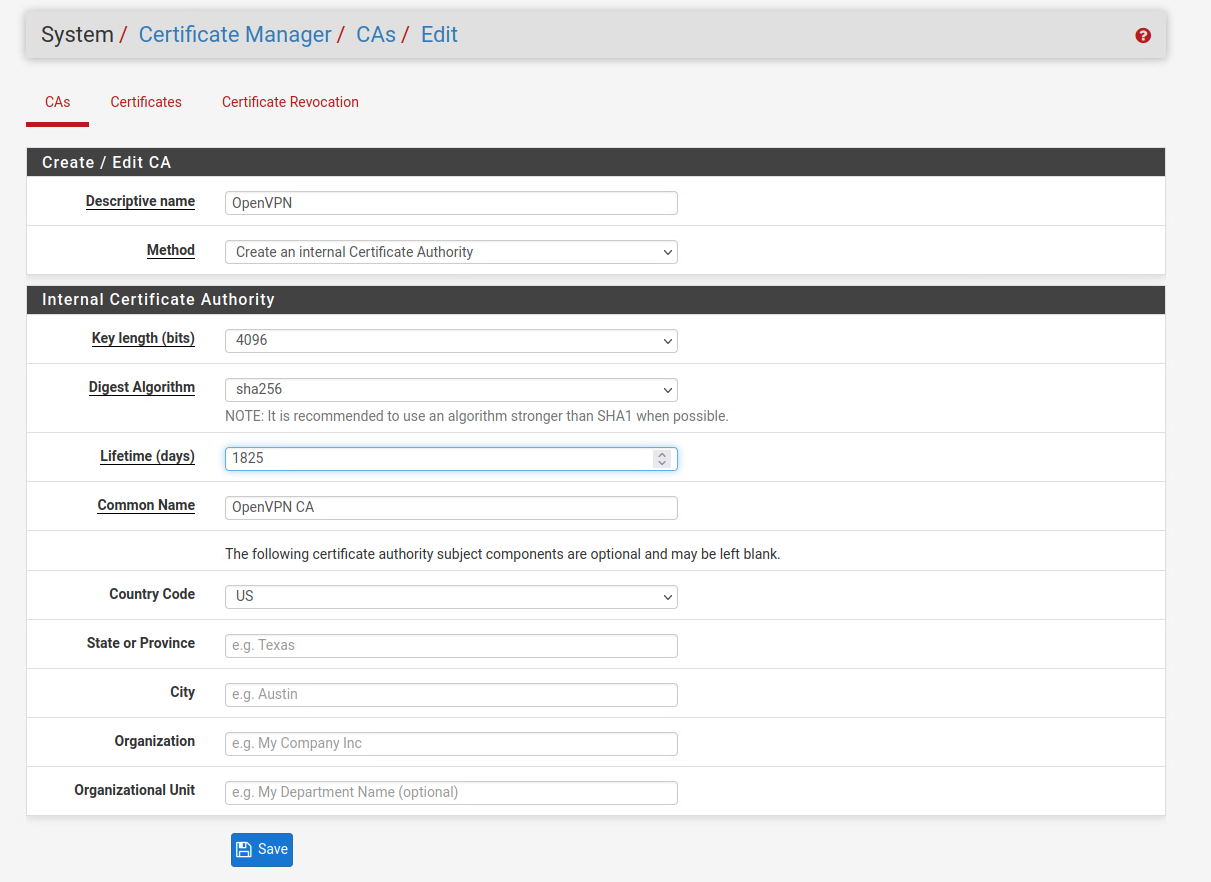Open the Certificate Revocation tab
The image size is (1211, 882).
290,102
